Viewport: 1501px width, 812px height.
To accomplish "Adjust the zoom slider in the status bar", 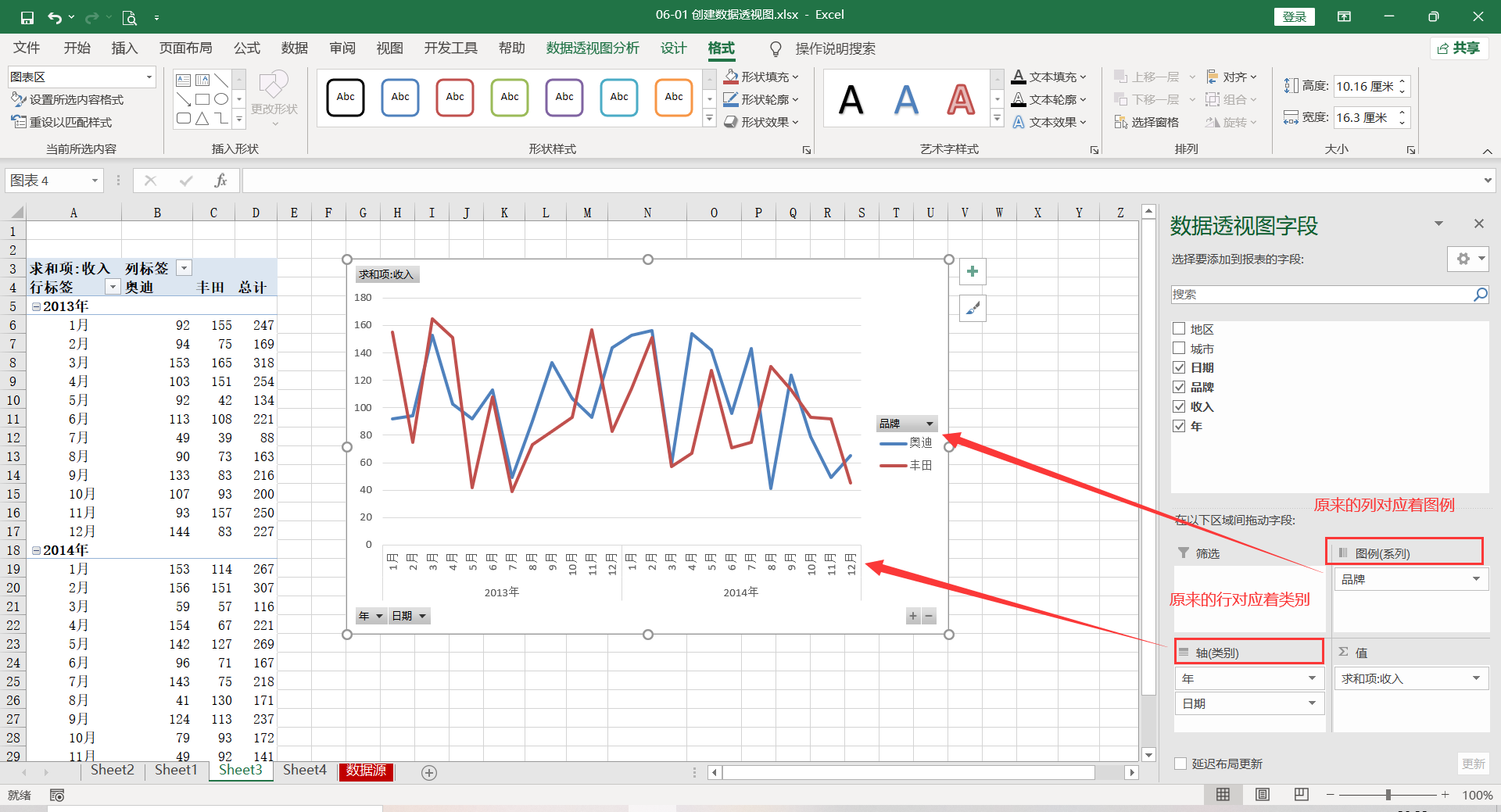I will [1388, 795].
